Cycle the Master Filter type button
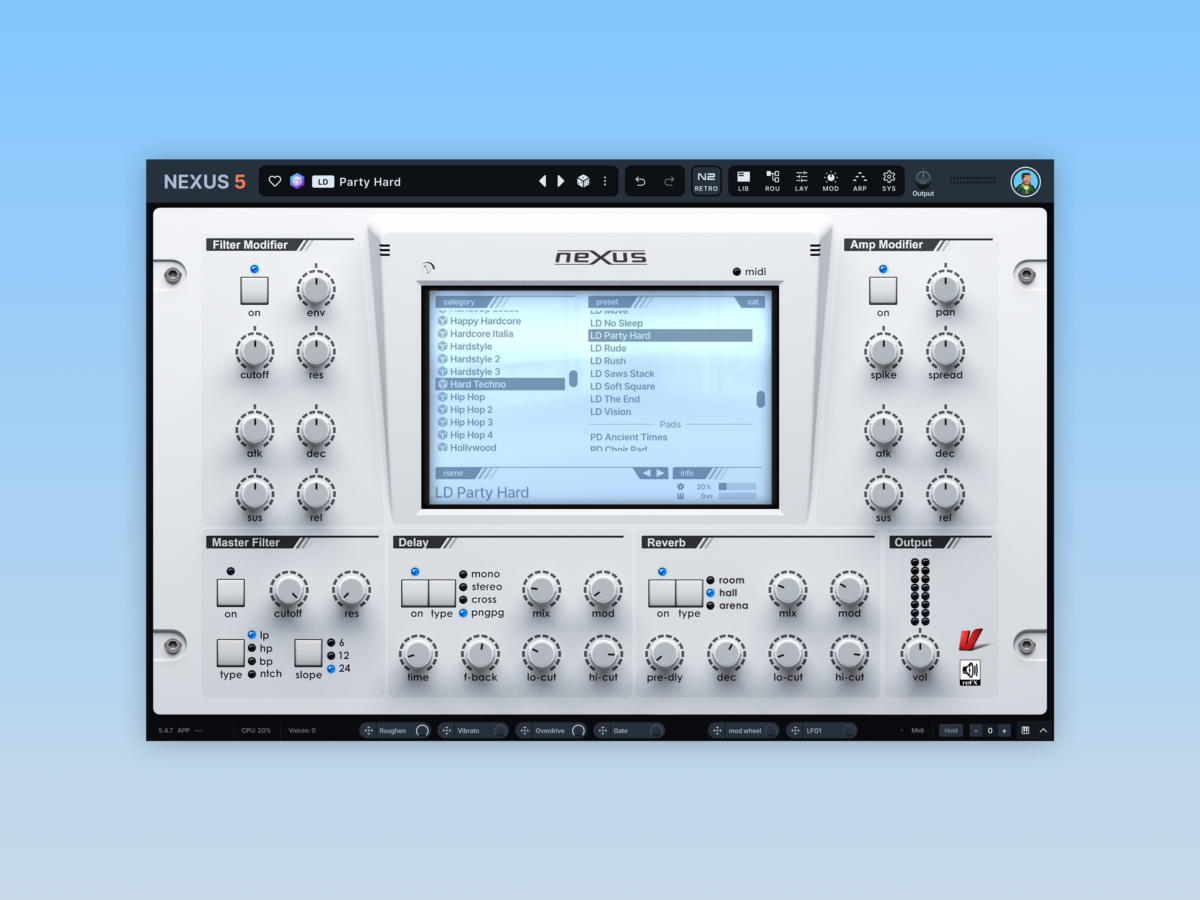1200x900 pixels. [231, 653]
